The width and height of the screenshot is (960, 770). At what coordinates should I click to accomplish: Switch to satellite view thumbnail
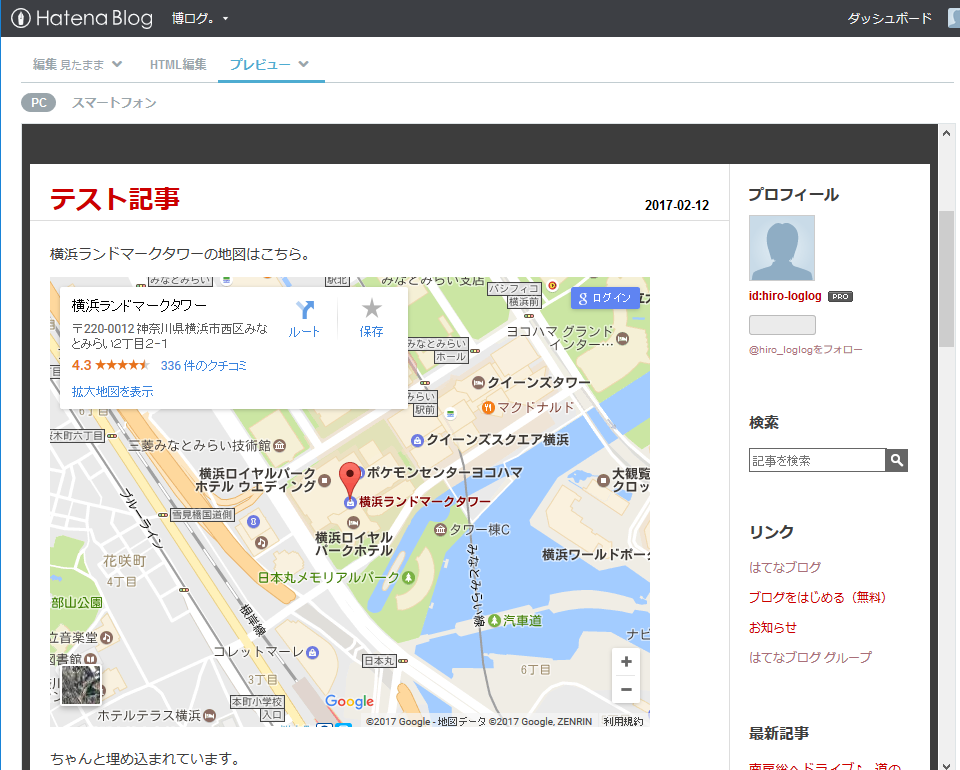click(81, 684)
